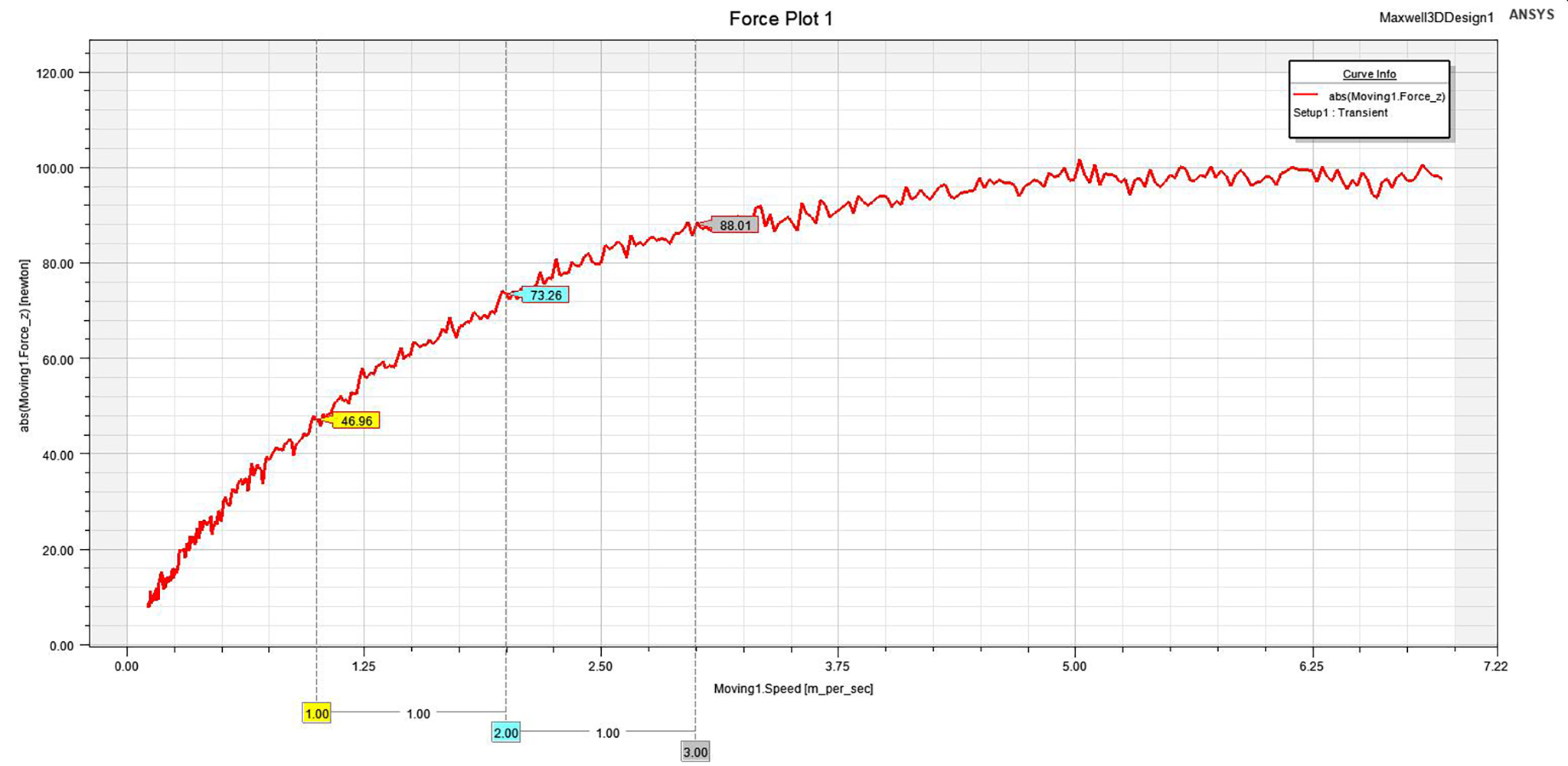1568x766 pixels.
Task: Click the cyan 2.00 X marker tag
Action: pos(505,733)
